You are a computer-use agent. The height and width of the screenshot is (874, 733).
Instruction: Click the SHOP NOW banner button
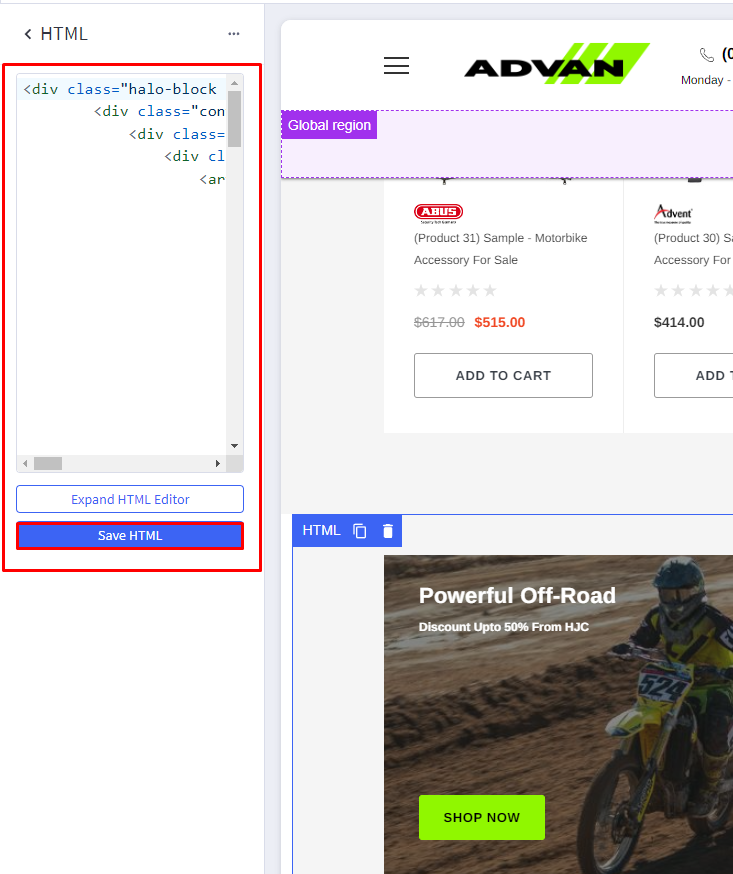[482, 817]
